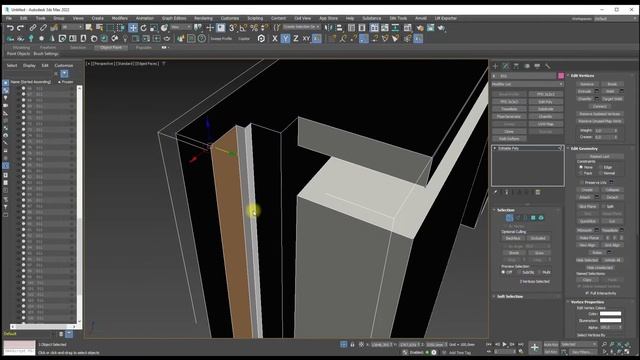Toggle the Percent Snap button
Viewport: 640px width, 360px height.
pos(254,28)
